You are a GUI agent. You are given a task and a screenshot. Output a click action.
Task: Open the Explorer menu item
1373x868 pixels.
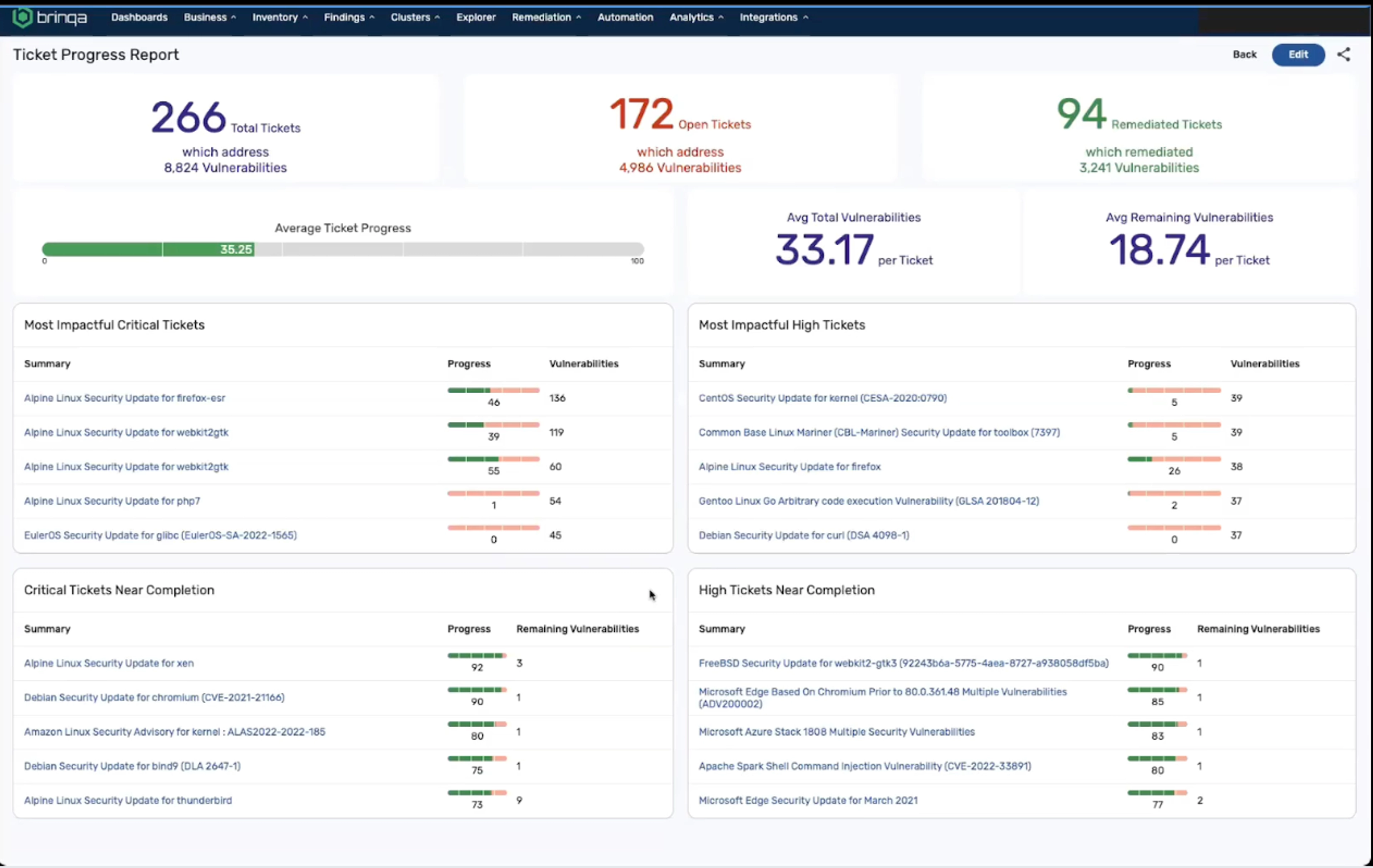(x=476, y=18)
